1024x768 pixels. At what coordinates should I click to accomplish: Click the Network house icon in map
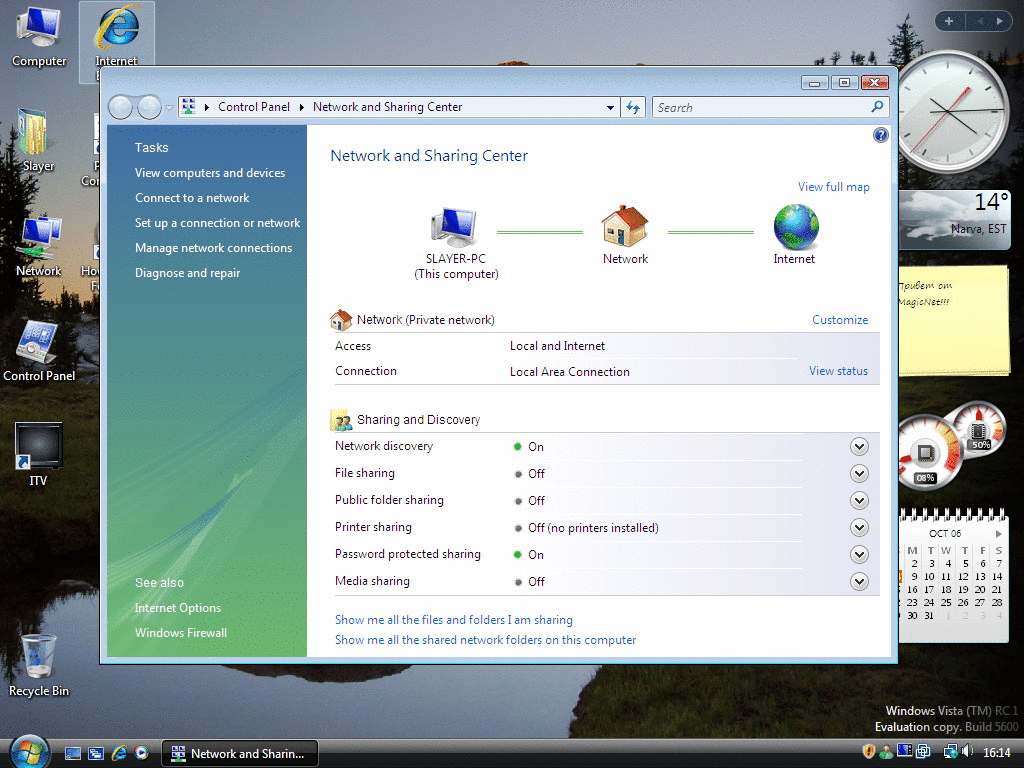tap(625, 226)
